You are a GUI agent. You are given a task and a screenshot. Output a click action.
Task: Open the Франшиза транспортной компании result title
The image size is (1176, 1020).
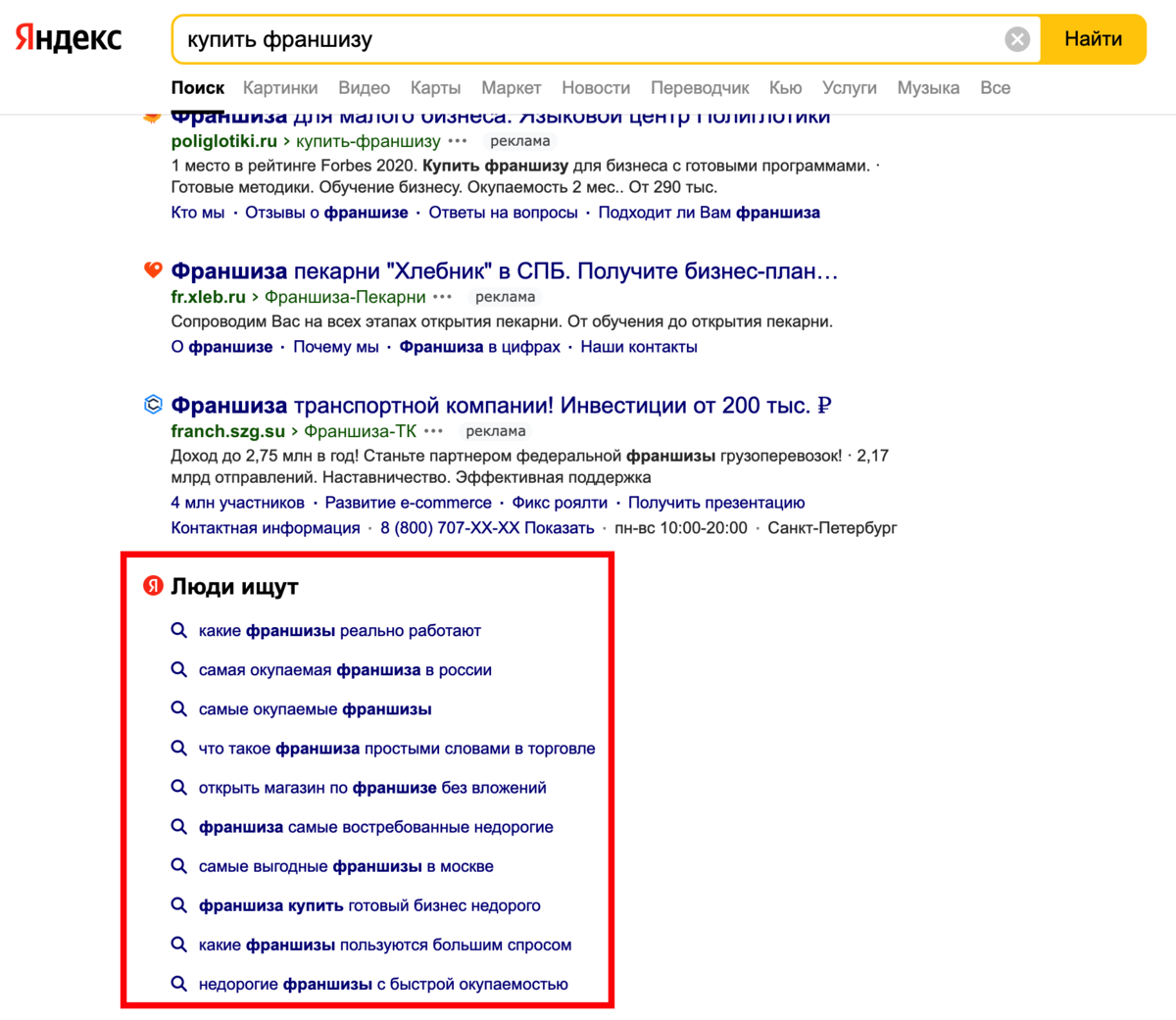tap(501, 405)
